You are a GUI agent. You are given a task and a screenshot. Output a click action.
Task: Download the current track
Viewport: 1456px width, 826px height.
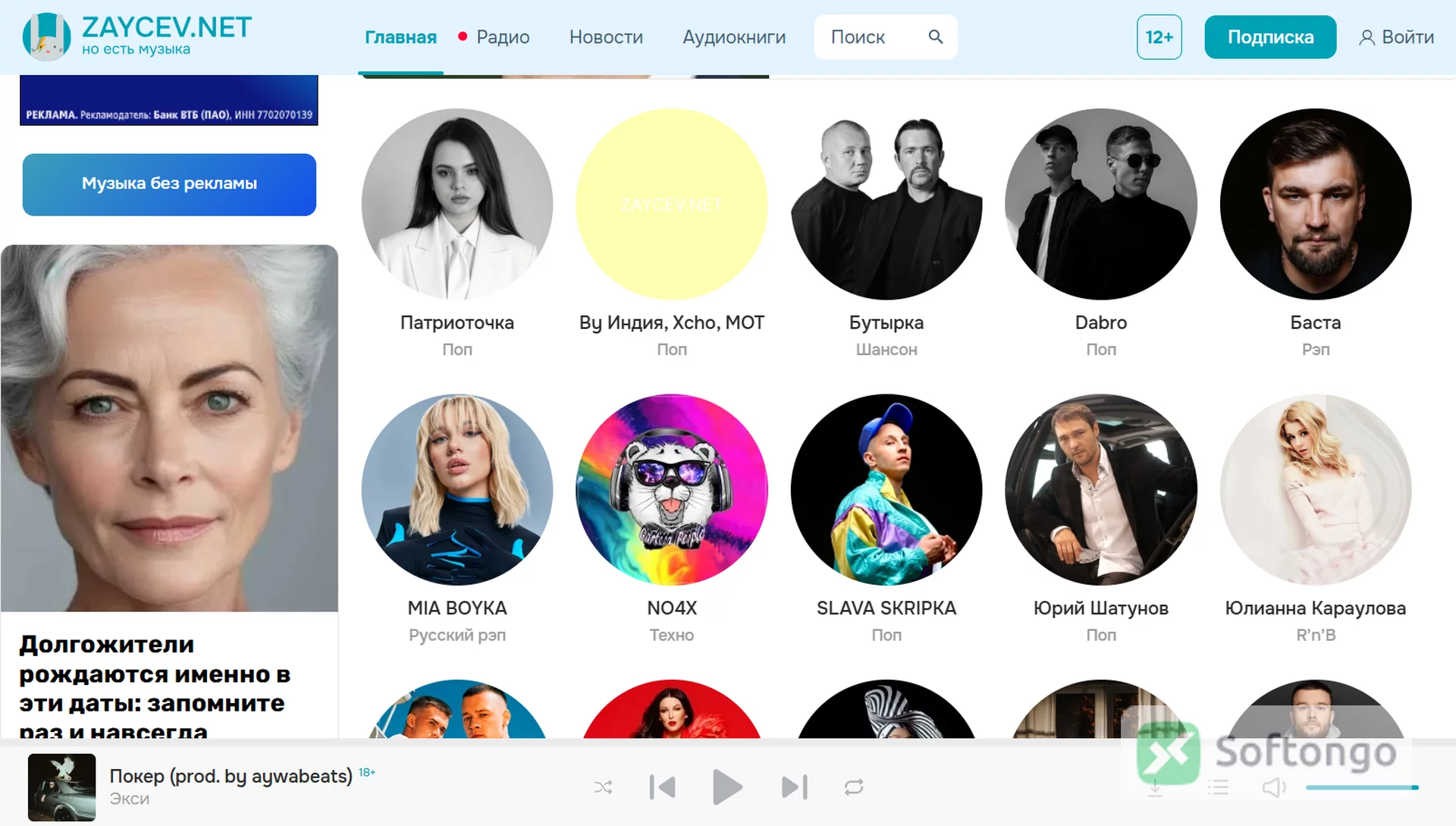coord(1155,787)
